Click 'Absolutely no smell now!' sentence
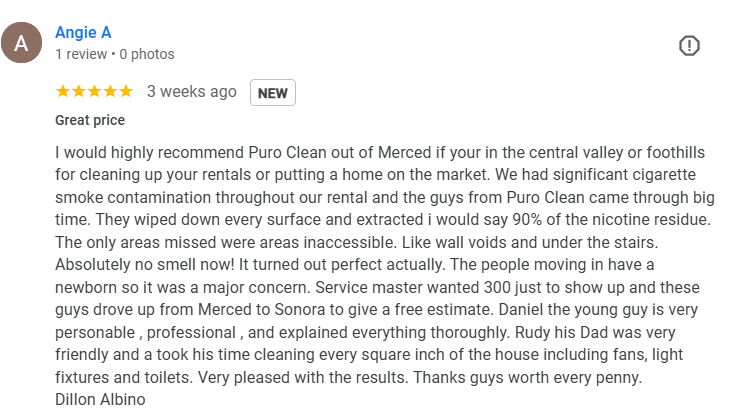 pyautogui.click(x=145, y=265)
